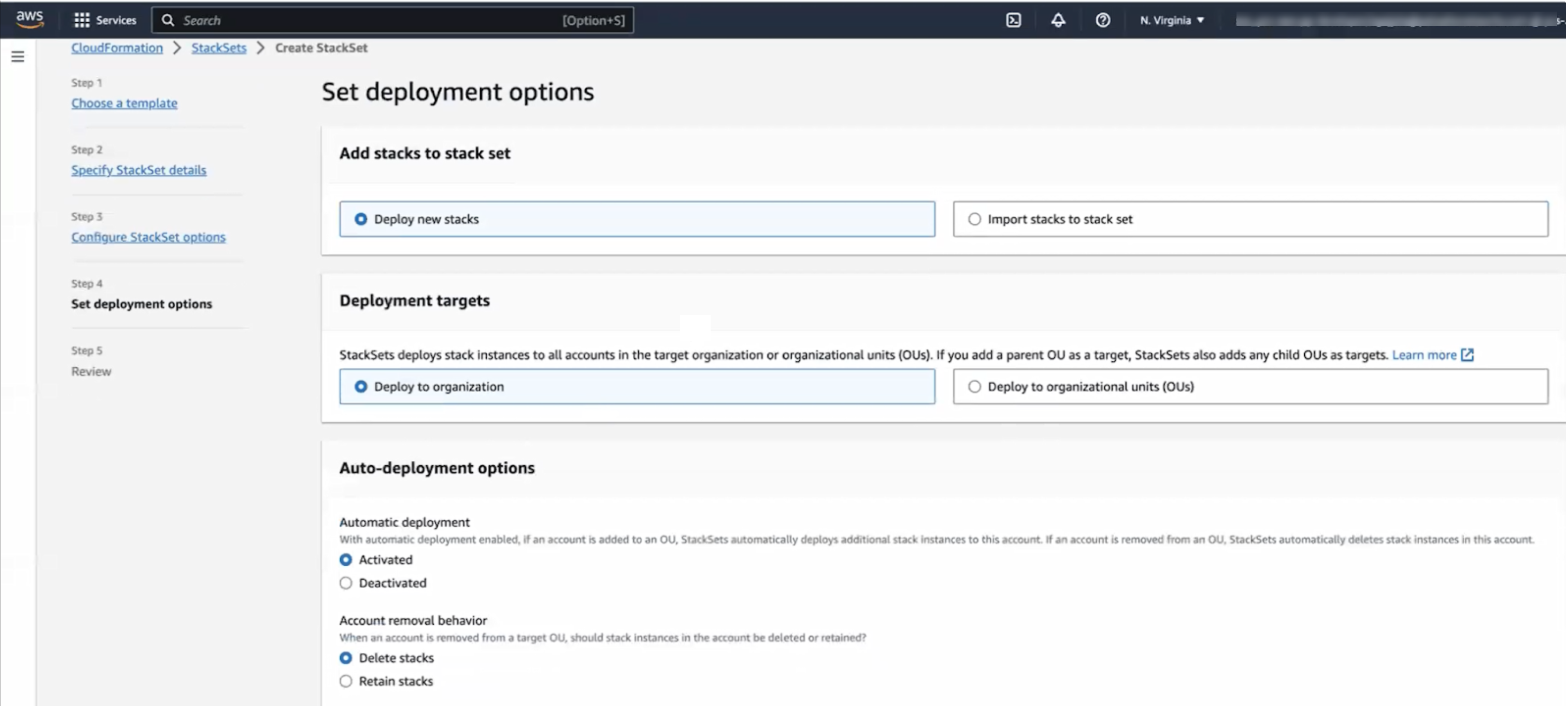The image size is (1568, 706).
Task: Click the Learn more external link icon
Action: [1467, 355]
